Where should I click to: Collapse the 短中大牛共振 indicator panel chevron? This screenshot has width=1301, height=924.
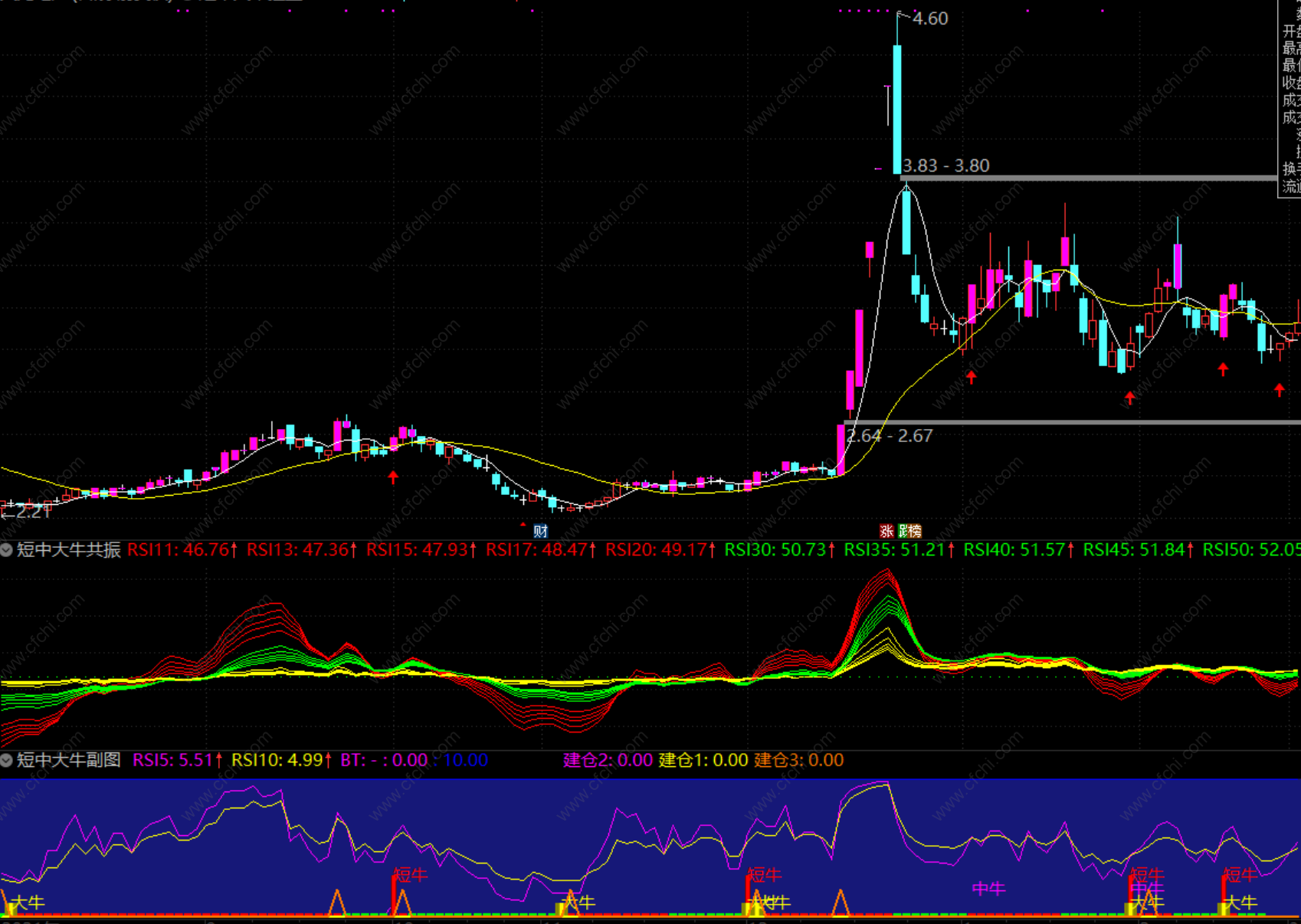pyautogui.click(x=7, y=550)
